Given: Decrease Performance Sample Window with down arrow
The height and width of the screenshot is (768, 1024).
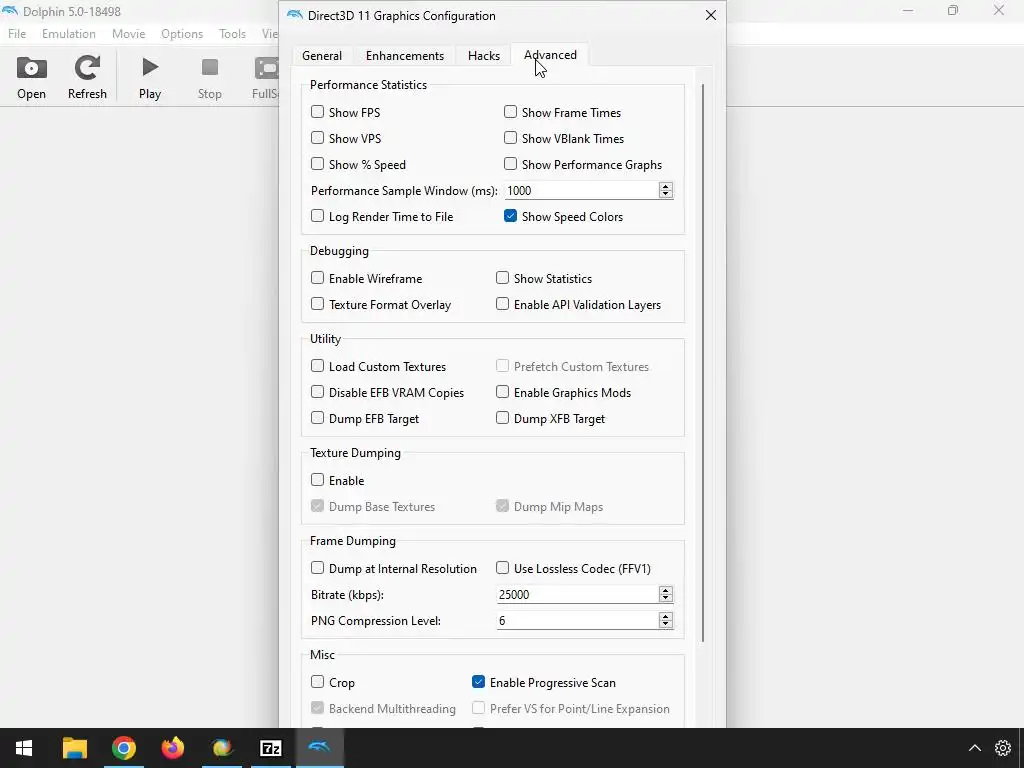Looking at the screenshot, I should [665, 195].
